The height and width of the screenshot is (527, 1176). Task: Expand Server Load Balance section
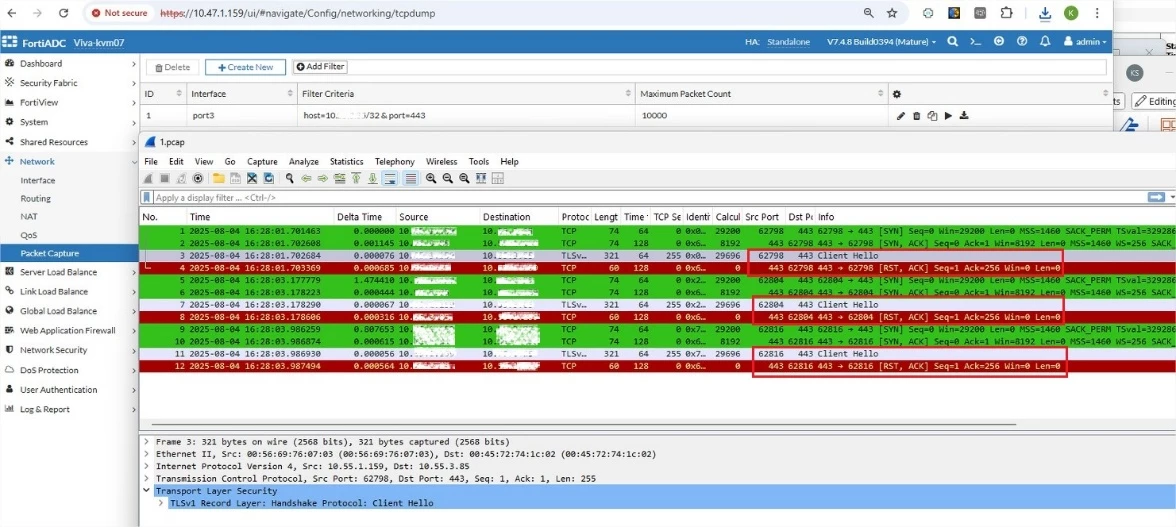pos(70,271)
